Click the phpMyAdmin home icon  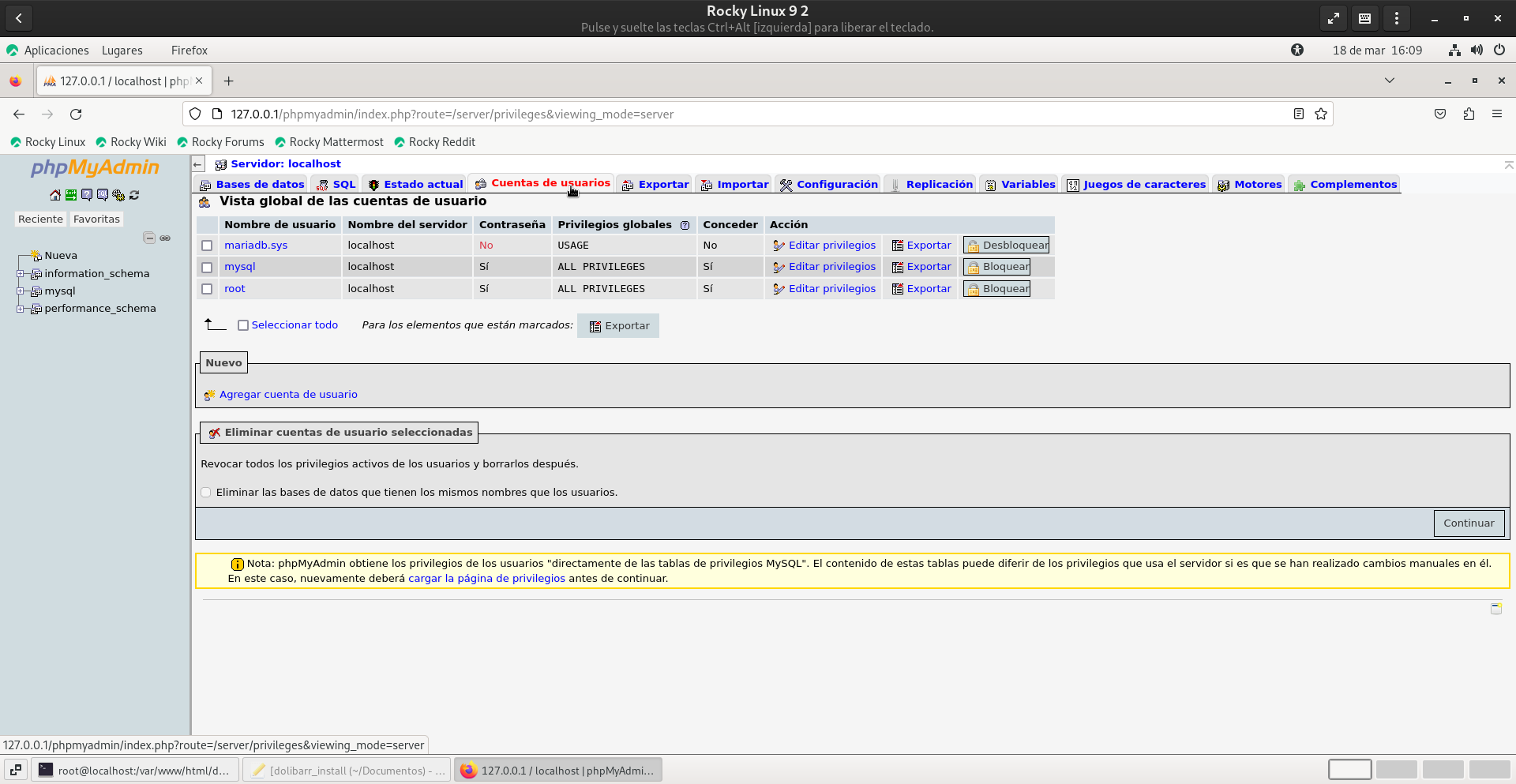coord(54,195)
